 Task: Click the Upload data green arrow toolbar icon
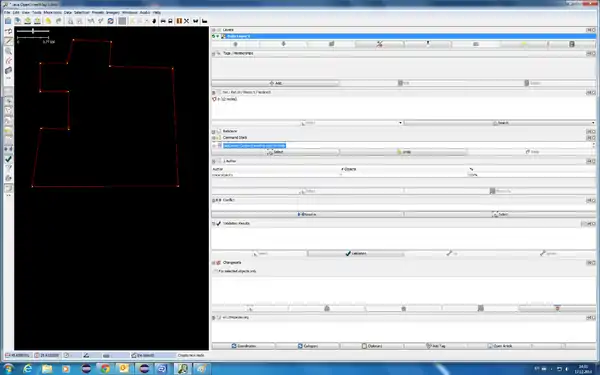37,21
